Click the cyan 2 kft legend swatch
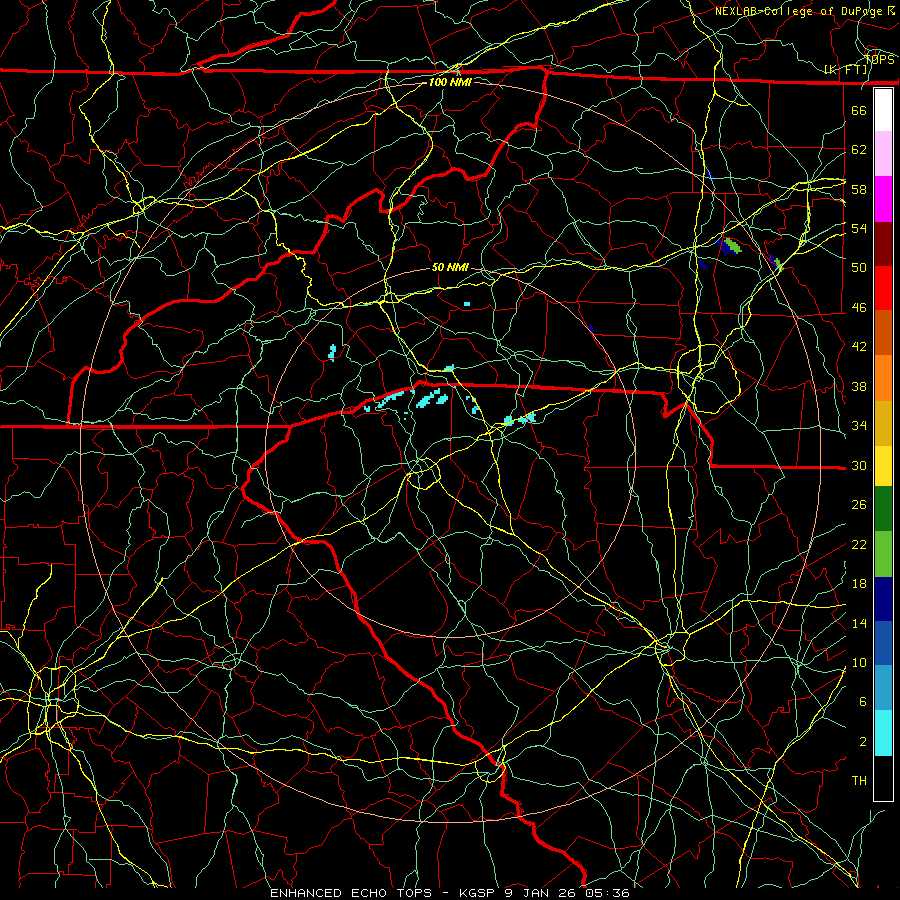 883,733
